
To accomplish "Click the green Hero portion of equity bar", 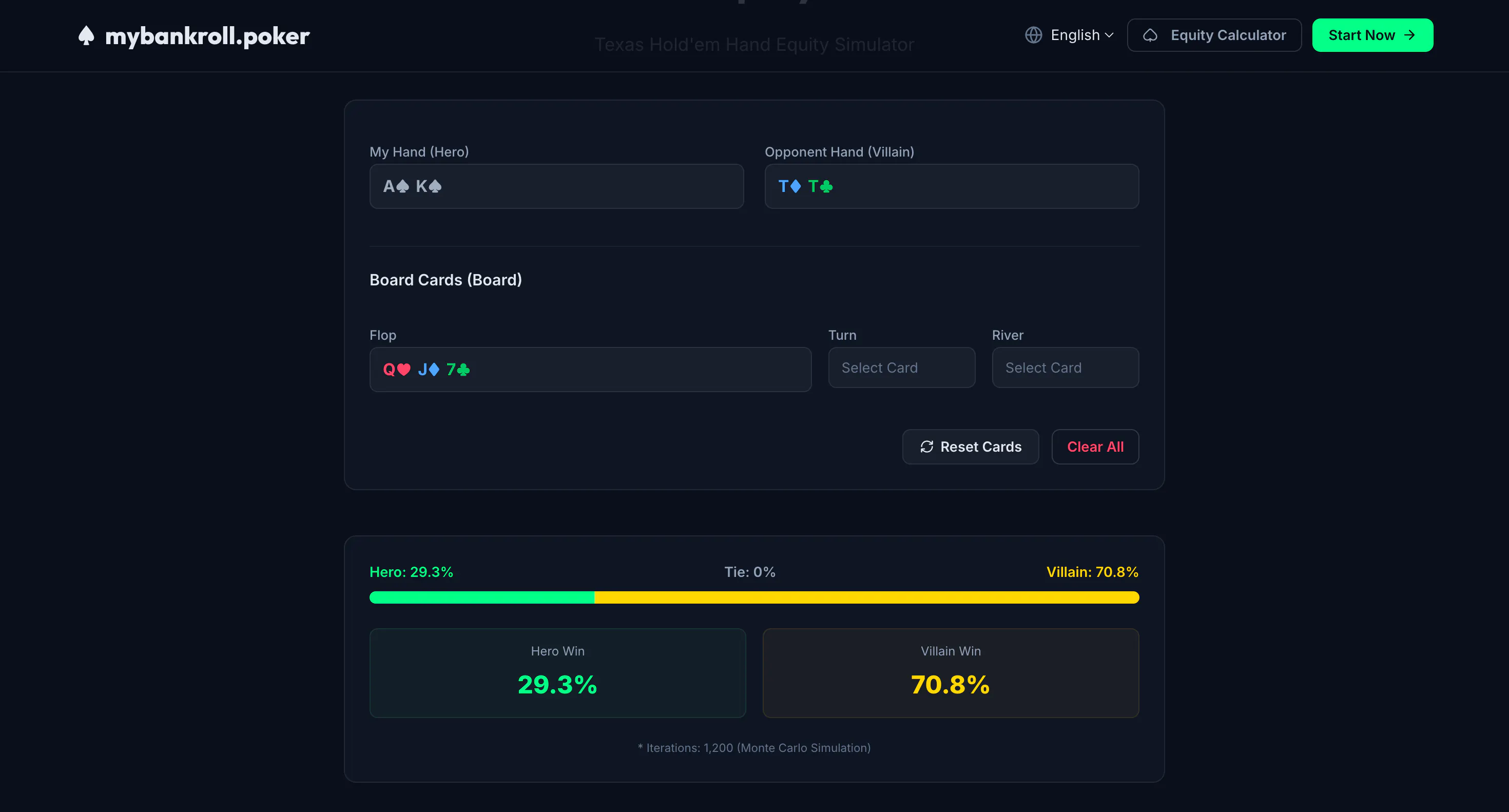I will point(482,597).
